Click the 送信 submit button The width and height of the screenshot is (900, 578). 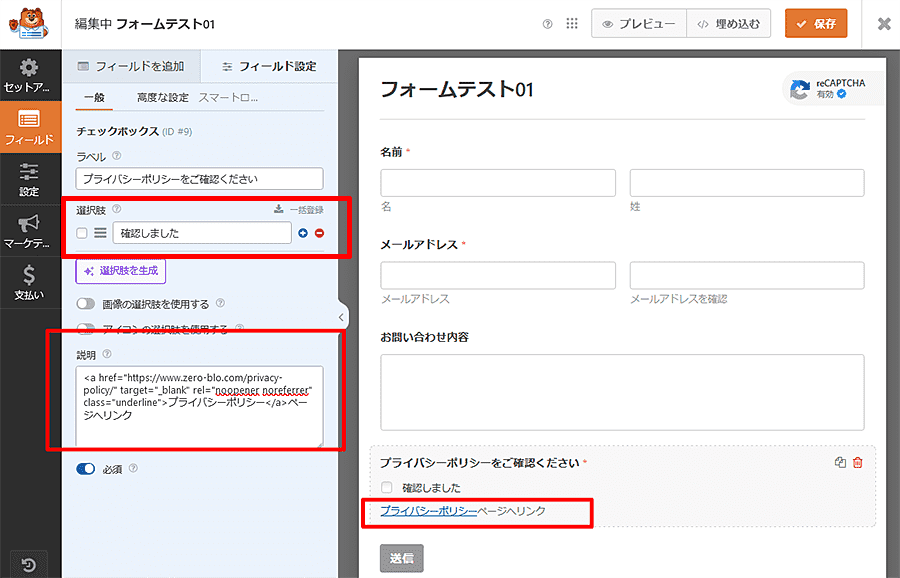402,558
